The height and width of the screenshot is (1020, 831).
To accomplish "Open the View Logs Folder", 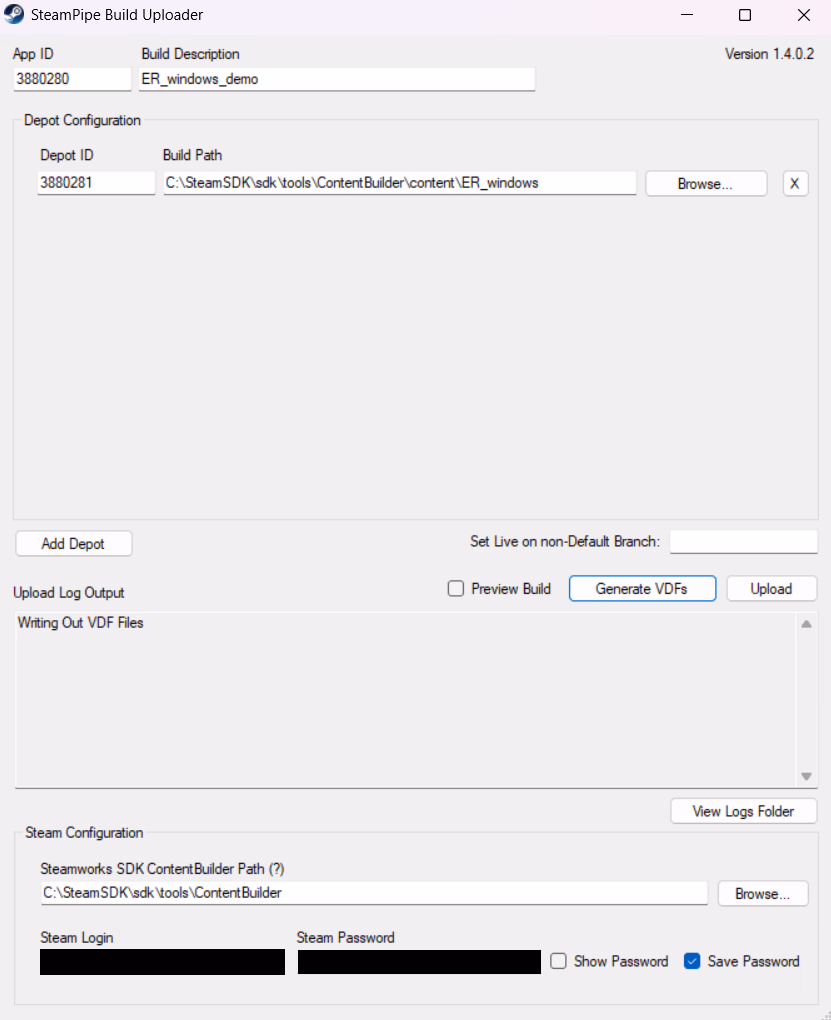I will point(743,811).
